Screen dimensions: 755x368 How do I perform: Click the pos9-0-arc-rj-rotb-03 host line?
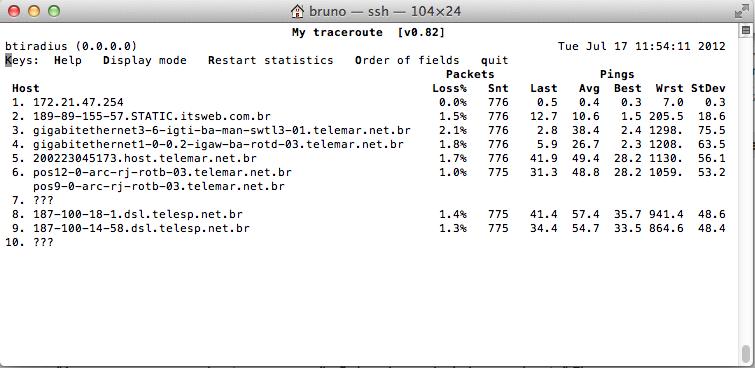pos(159,186)
